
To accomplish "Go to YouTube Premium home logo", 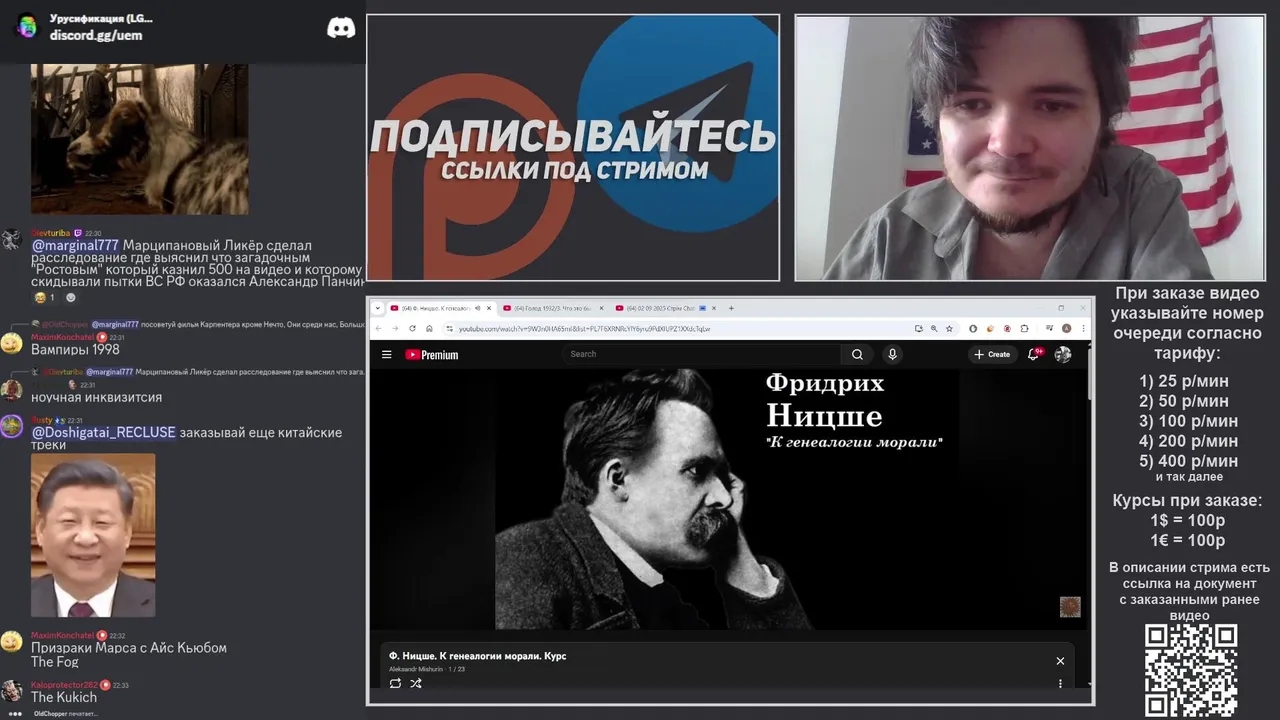I will pos(432,354).
